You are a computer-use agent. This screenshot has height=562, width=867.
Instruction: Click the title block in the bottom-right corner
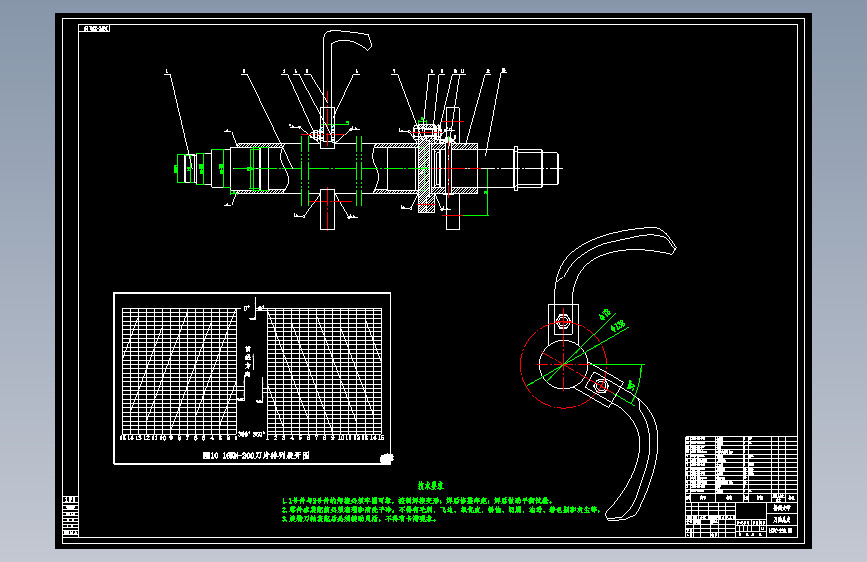tap(741, 519)
